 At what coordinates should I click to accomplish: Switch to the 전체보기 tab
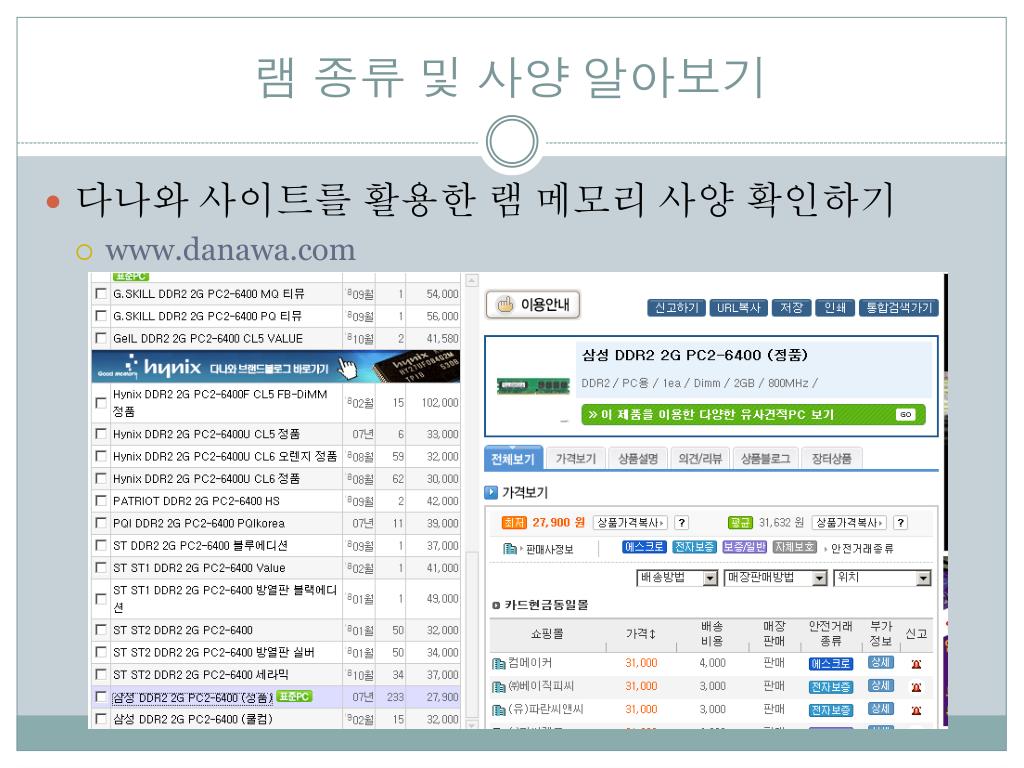coord(513,459)
